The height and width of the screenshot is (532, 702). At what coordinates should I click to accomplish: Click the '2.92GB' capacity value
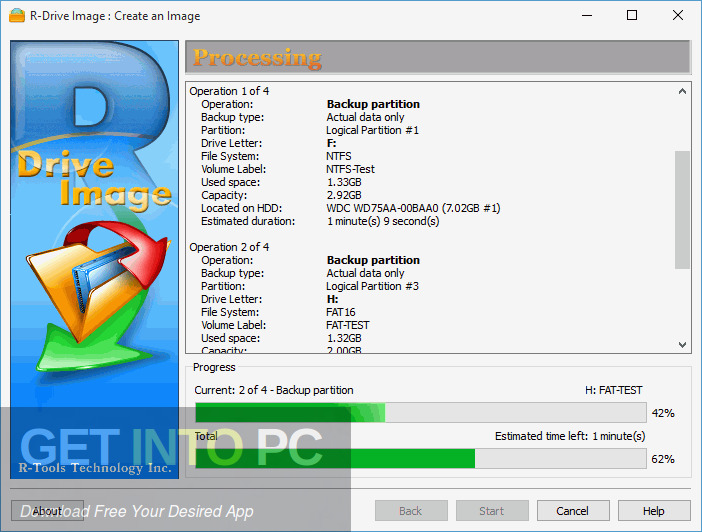[344, 195]
